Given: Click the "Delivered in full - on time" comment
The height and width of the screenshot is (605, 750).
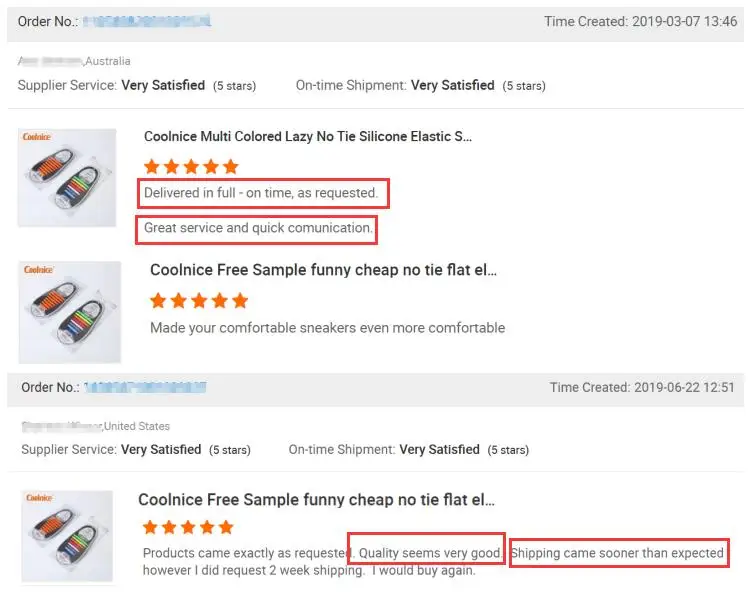Looking at the screenshot, I should pos(261,193).
